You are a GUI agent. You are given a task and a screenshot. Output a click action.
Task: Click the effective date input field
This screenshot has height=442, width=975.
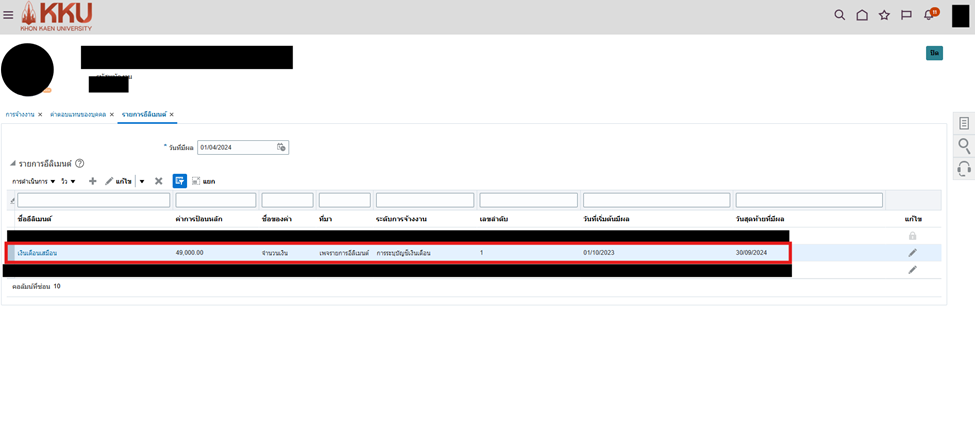pos(235,147)
